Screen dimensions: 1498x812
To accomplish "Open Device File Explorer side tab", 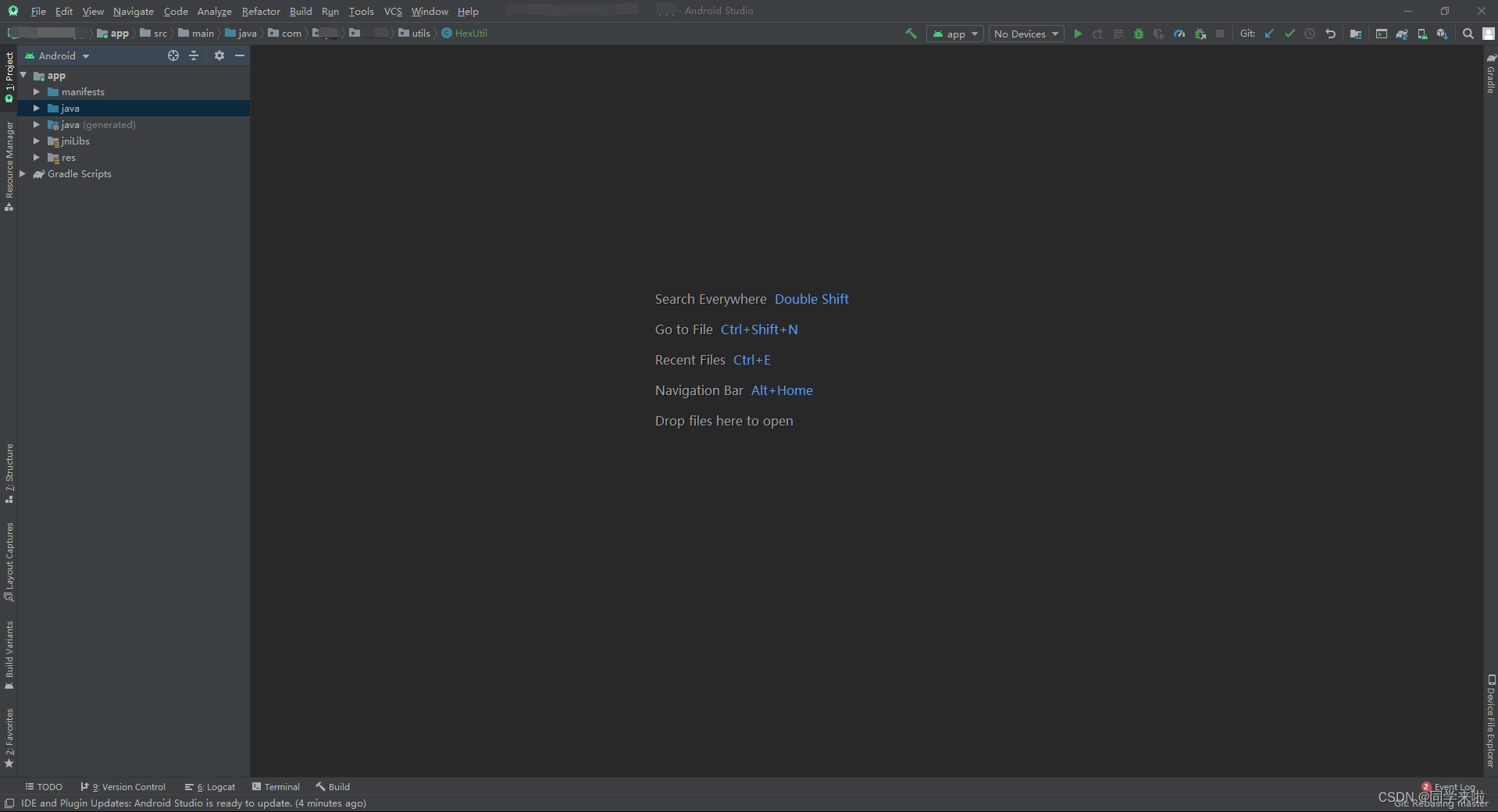I will click(x=1491, y=721).
